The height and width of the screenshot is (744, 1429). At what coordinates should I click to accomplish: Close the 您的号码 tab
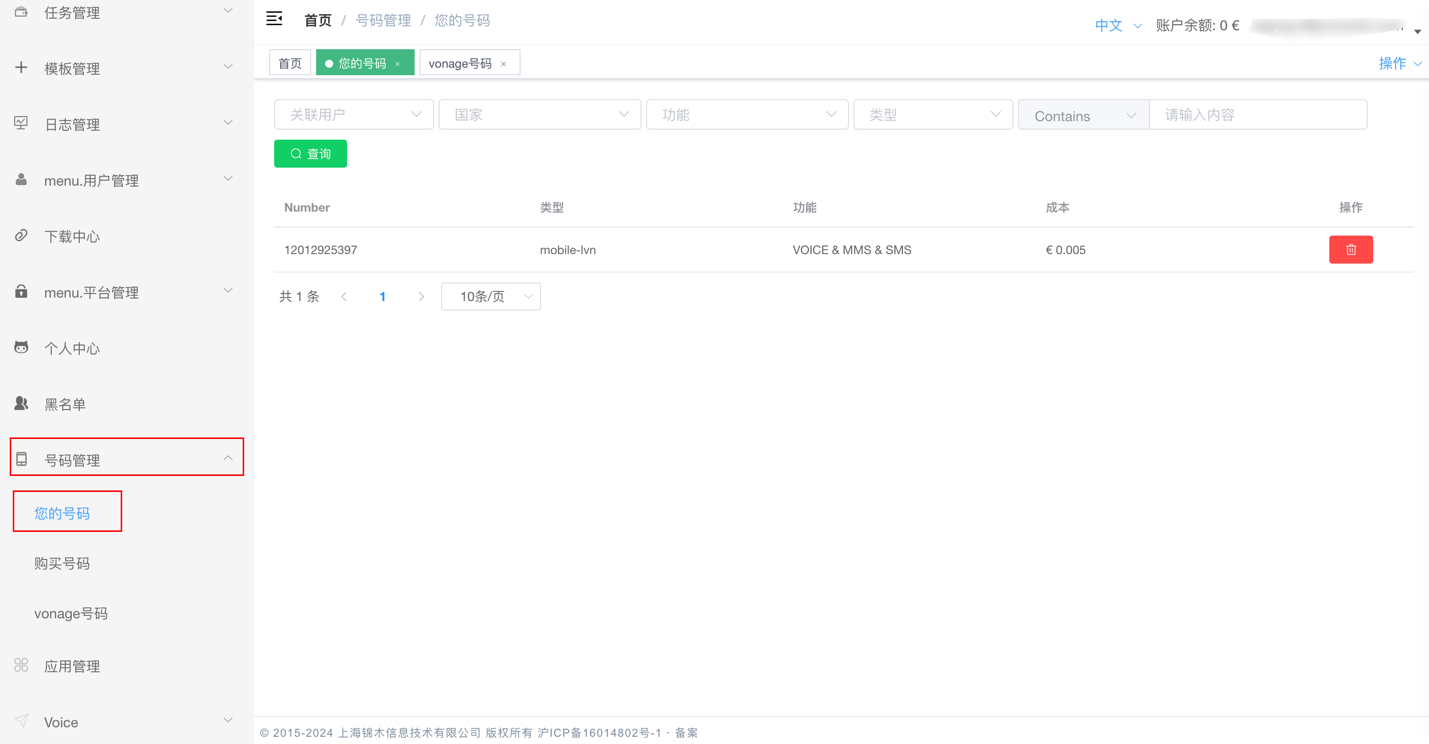click(398, 64)
